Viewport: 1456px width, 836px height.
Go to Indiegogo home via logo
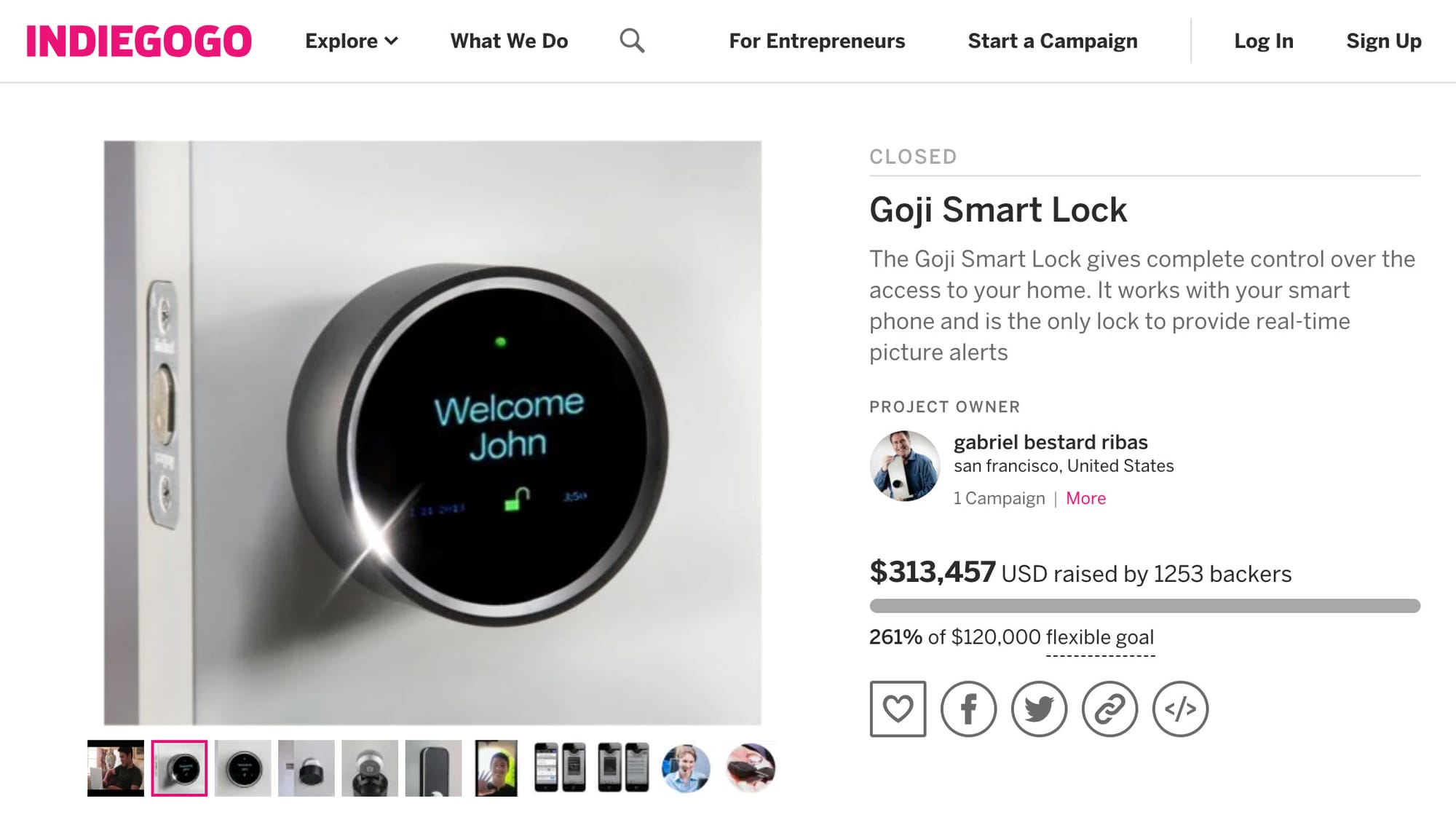tap(138, 41)
